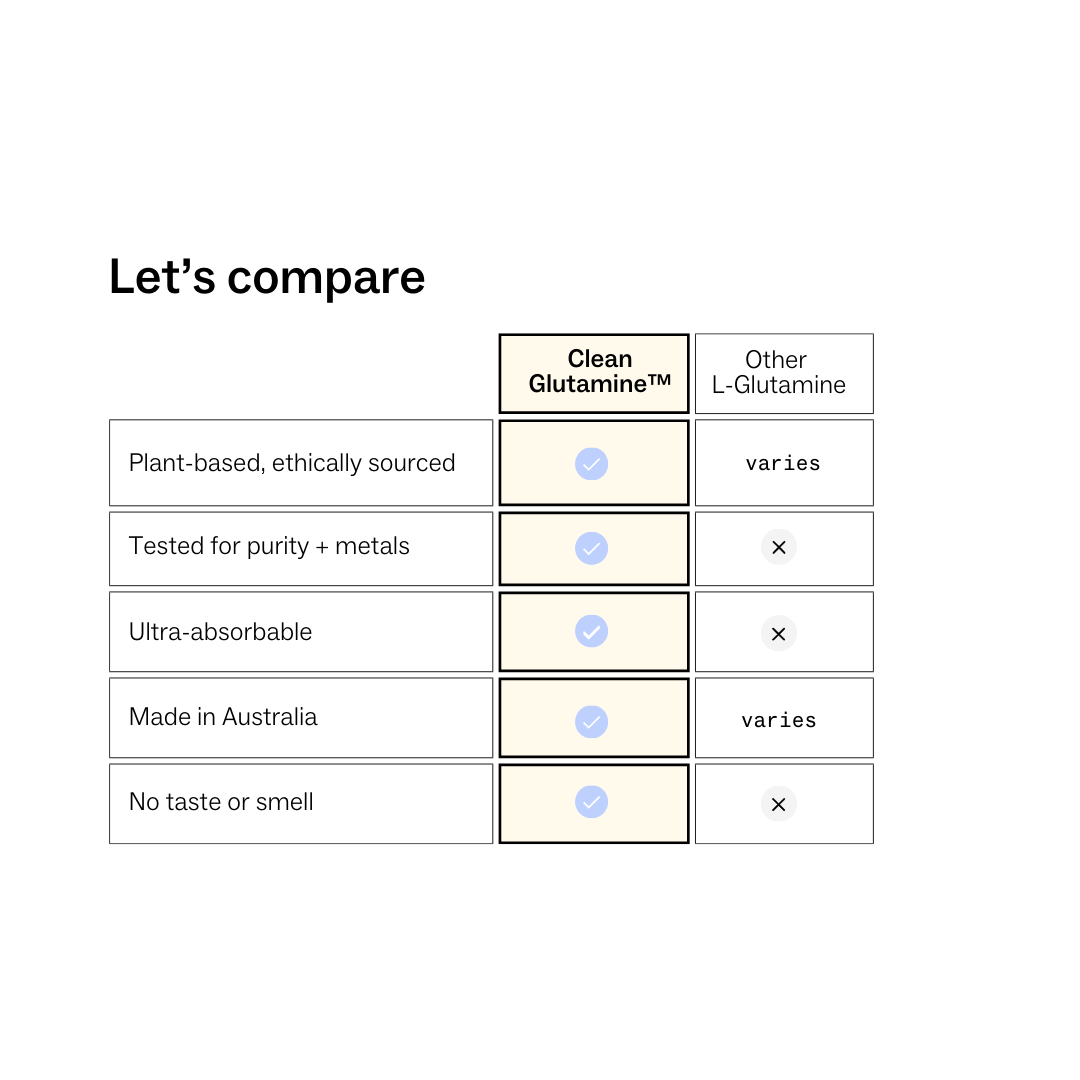
Task: Click the word 'Other' in the last column header
Action: tap(776, 360)
